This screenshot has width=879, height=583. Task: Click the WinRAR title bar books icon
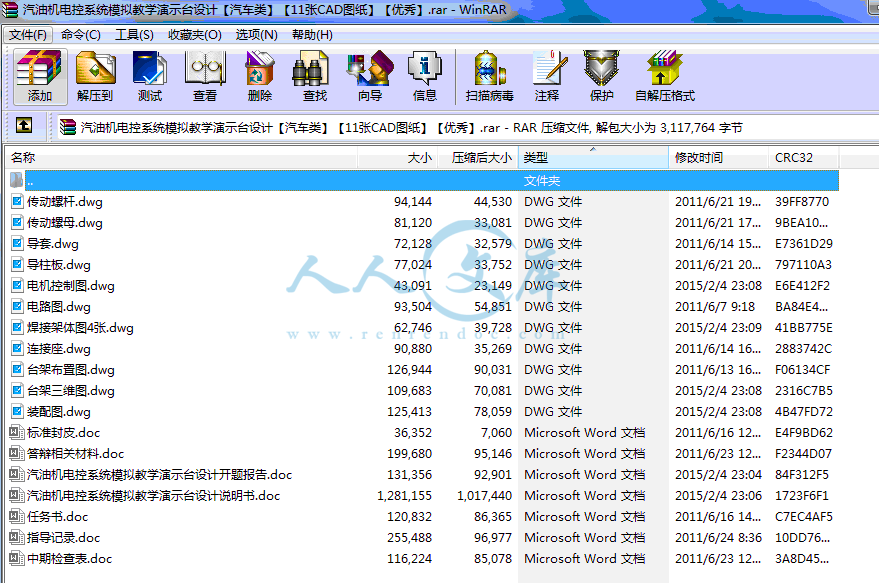10,10
